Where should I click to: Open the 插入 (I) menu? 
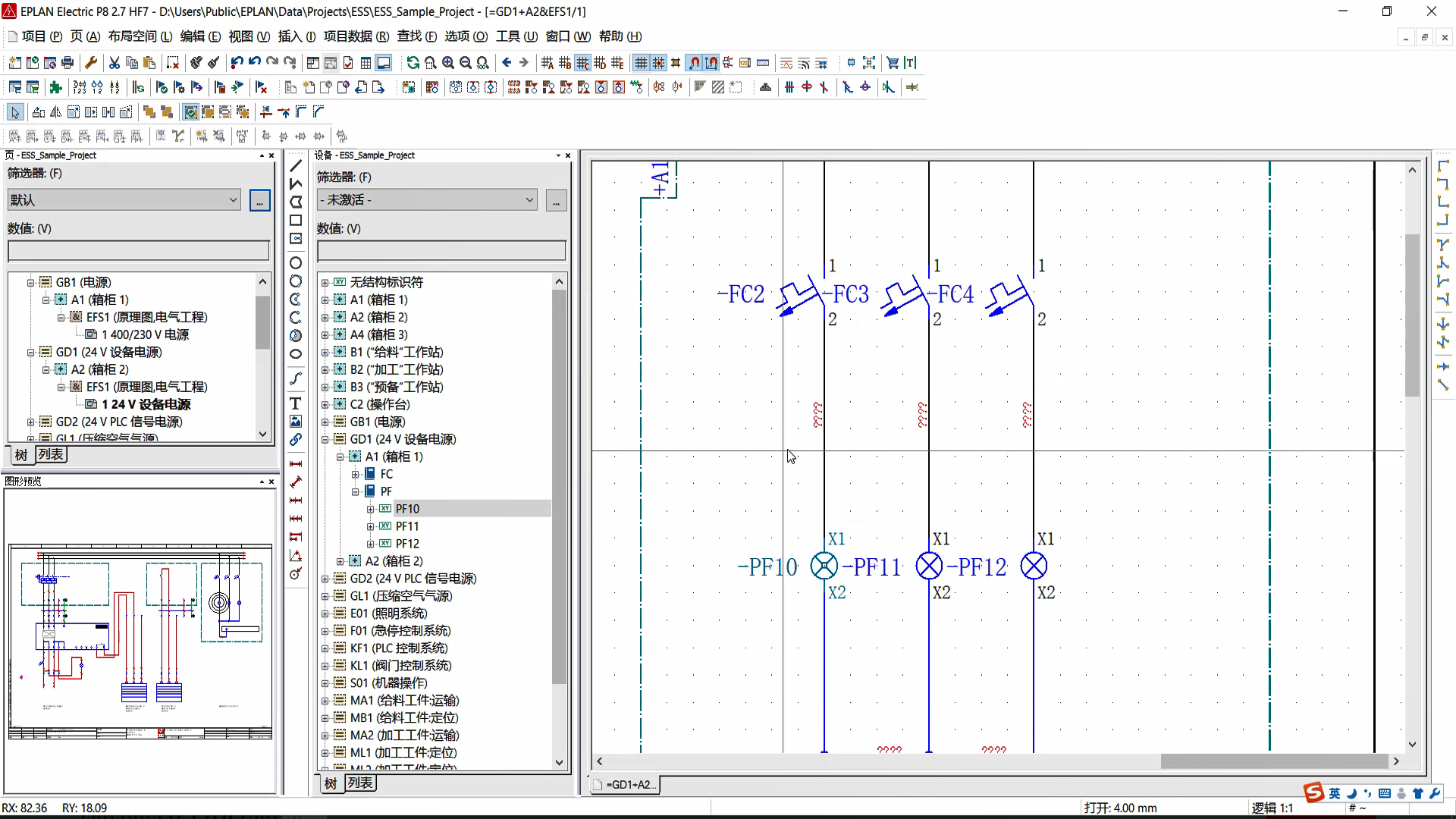click(x=297, y=36)
